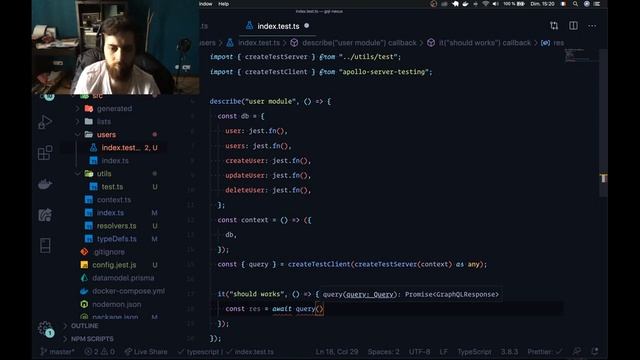Screen dimensions: 640x360
Task: Open test.ts in the utils folder
Action: point(112,187)
